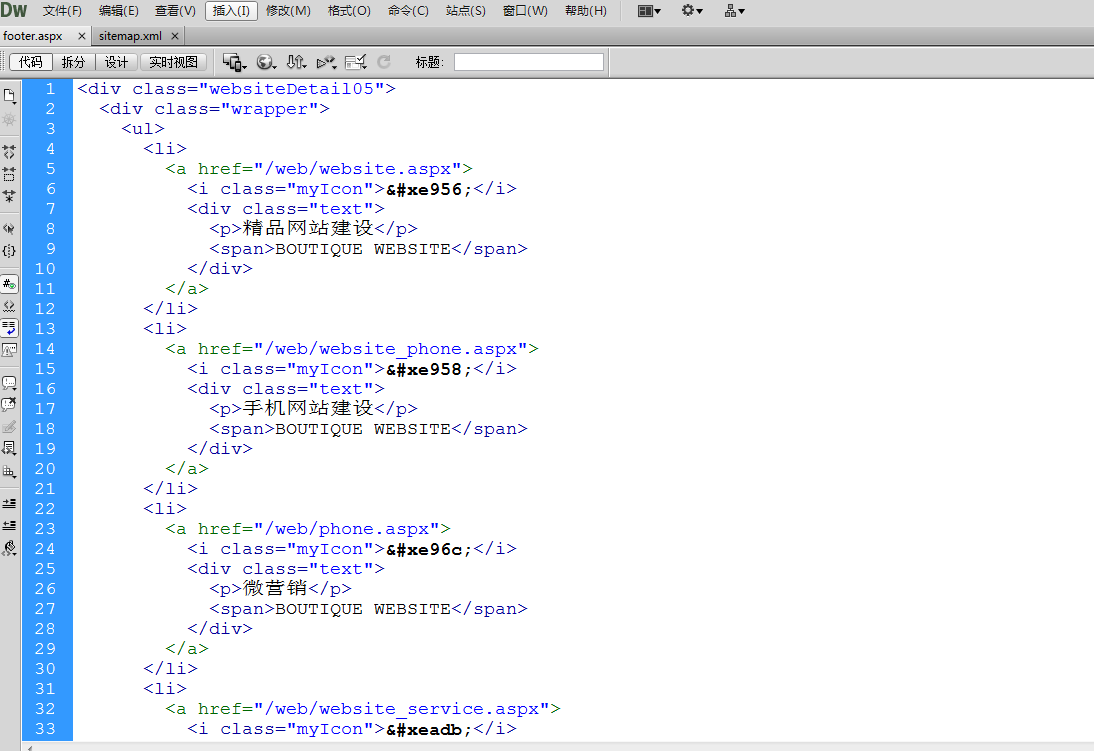Click the Remove Comment icon
This screenshot has height=751, width=1094.
tap(9, 404)
